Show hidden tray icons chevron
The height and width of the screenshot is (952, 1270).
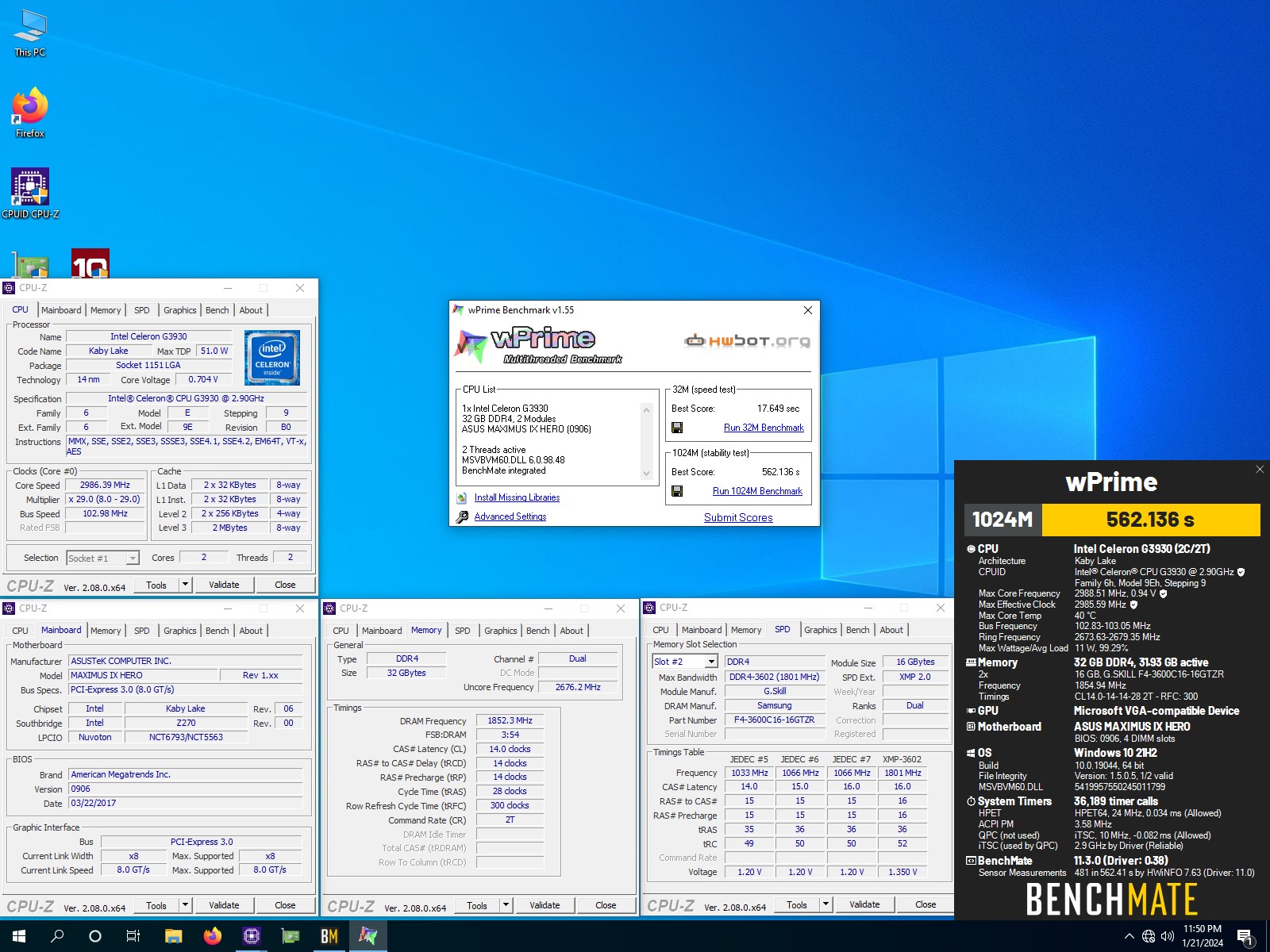[1129, 936]
